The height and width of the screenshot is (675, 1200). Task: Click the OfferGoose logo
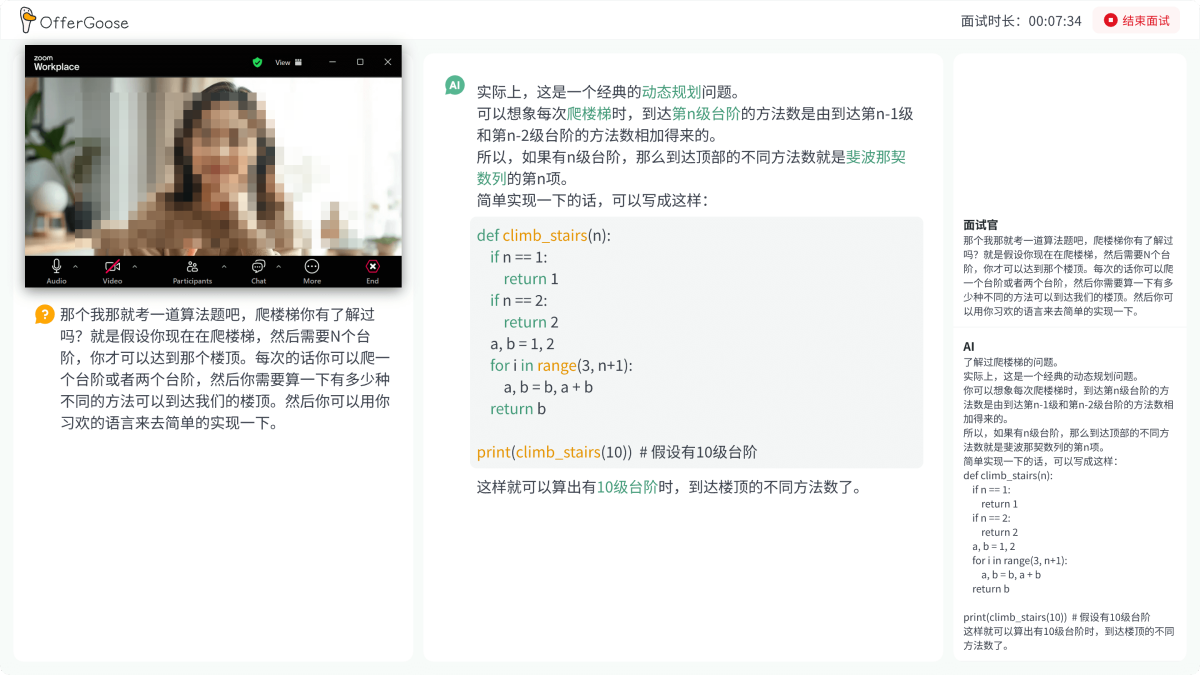74,21
